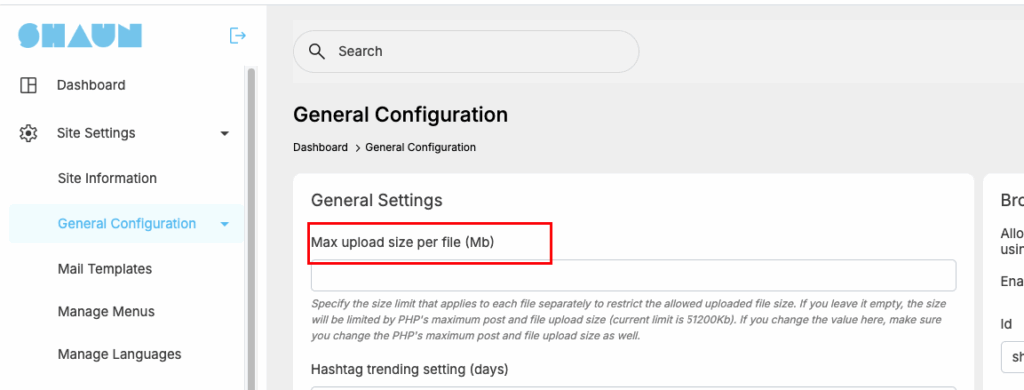This screenshot has width=1024, height=390.
Task: Click the Site Settings gear icon
Action: click(28, 133)
